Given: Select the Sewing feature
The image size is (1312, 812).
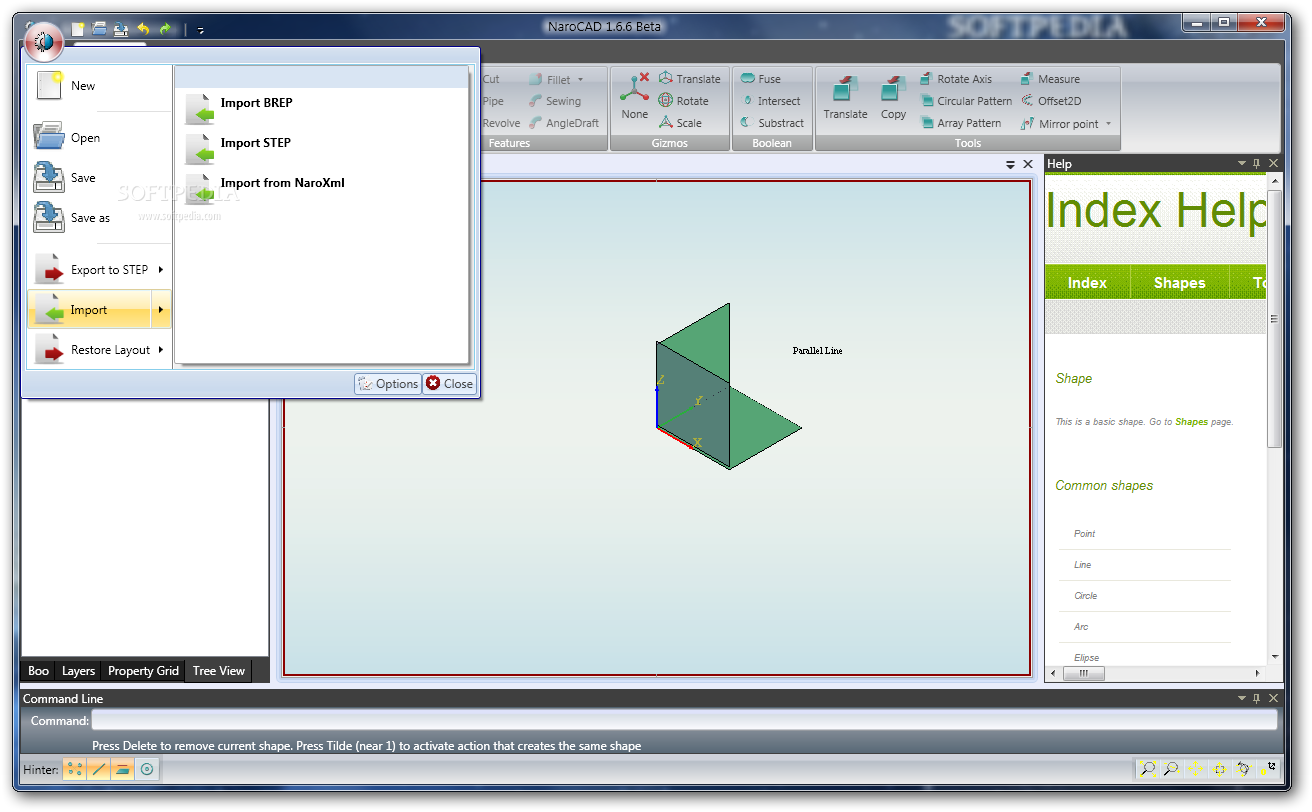Looking at the screenshot, I should pyautogui.click(x=555, y=101).
